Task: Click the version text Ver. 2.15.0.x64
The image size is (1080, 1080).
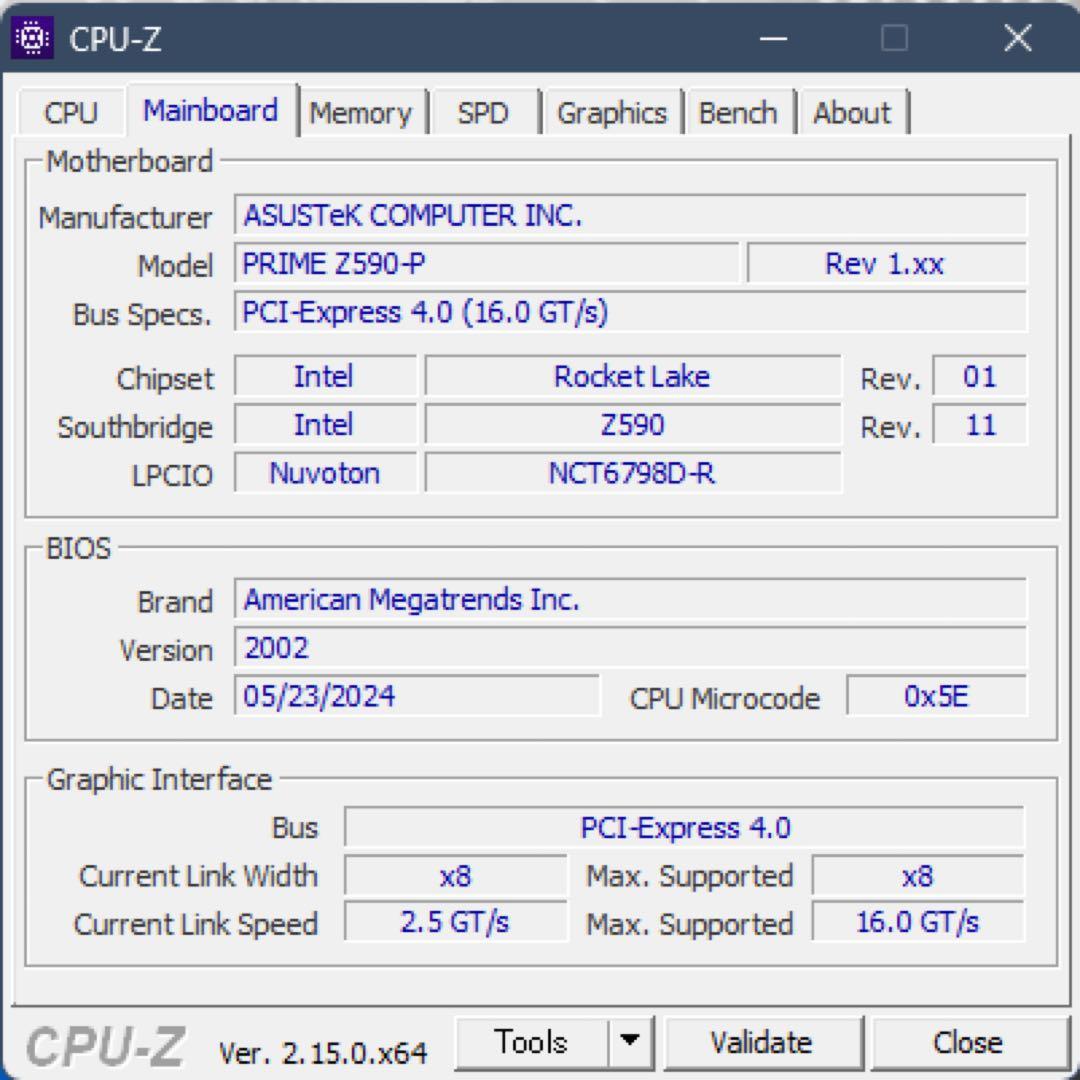Action: 322,1052
